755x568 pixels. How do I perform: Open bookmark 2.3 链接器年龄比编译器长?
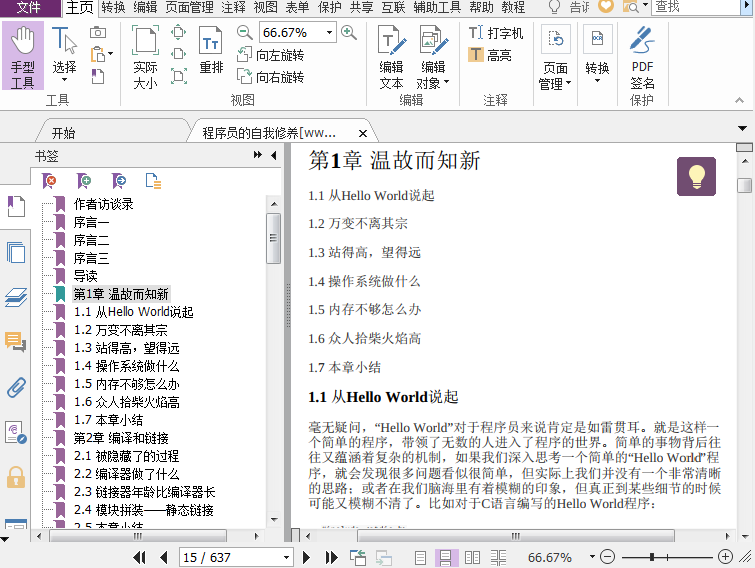(144, 492)
